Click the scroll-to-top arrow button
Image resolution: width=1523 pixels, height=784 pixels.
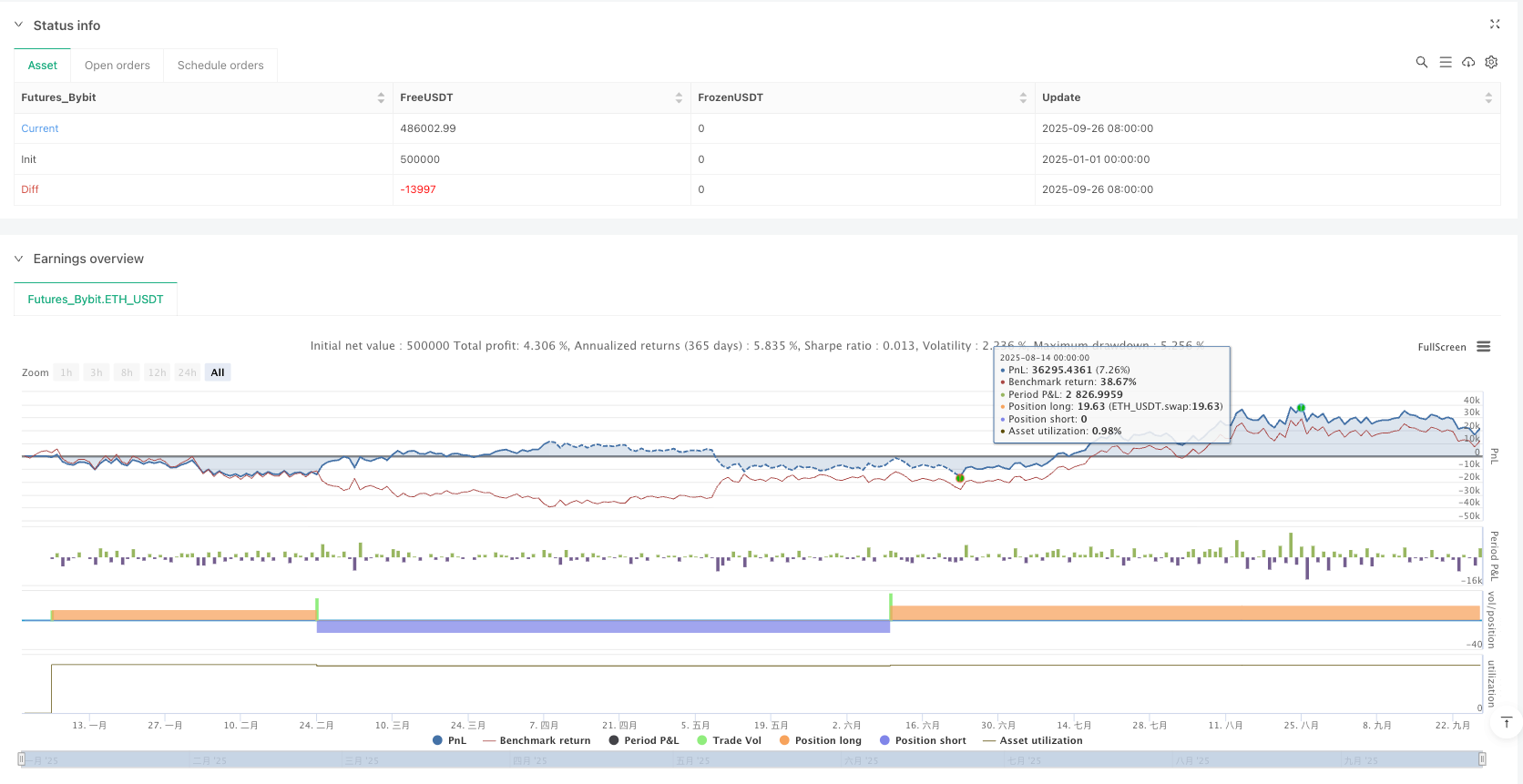pos(1506,723)
